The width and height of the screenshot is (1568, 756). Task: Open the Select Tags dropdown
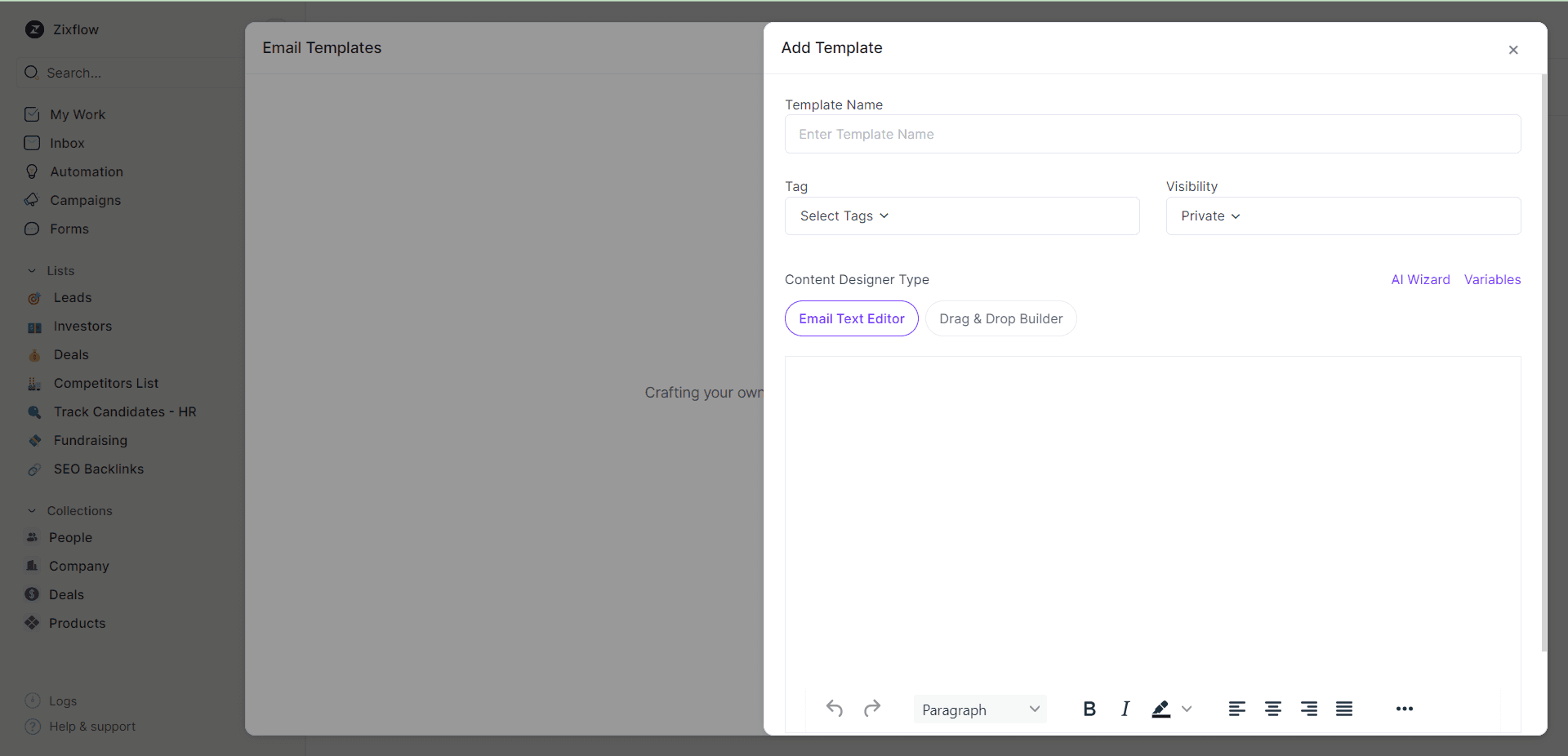[x=842, y=216]
